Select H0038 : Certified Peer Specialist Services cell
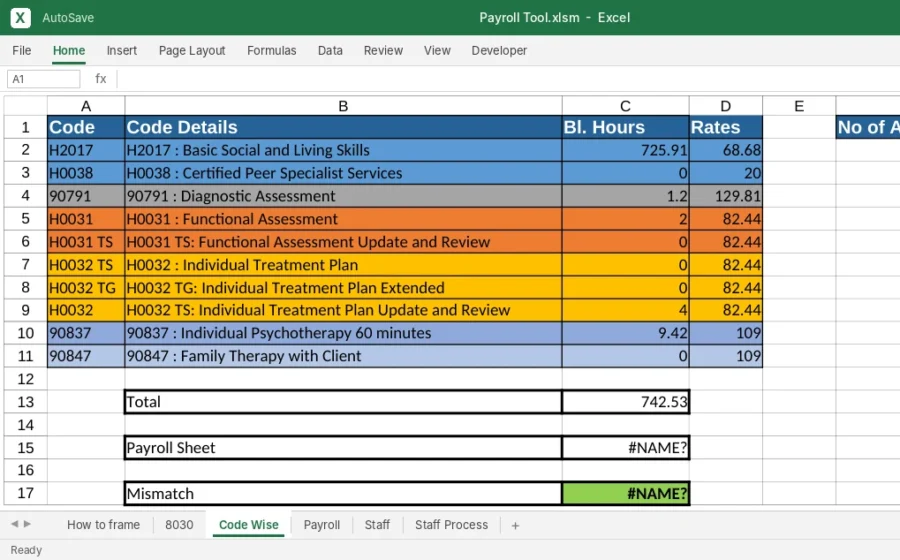Viewport: 900px width, 560px height. (343, 173)
